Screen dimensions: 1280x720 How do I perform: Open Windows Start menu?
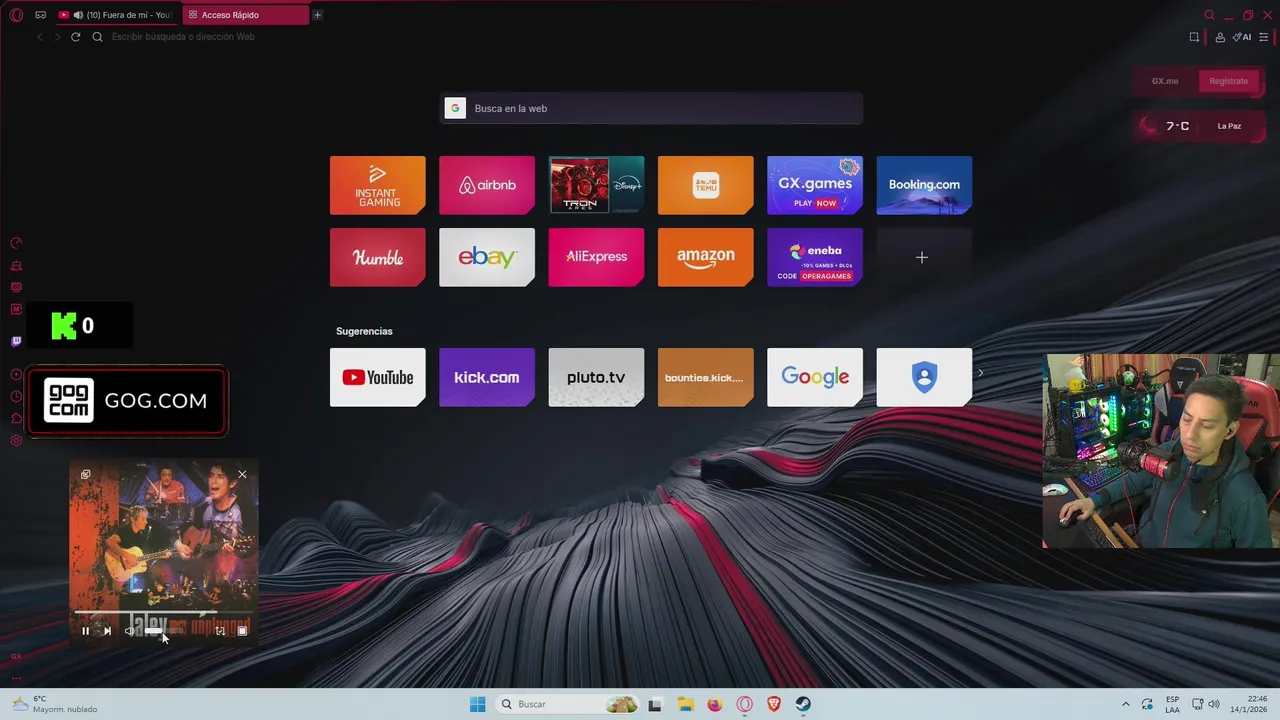point(478,704)
